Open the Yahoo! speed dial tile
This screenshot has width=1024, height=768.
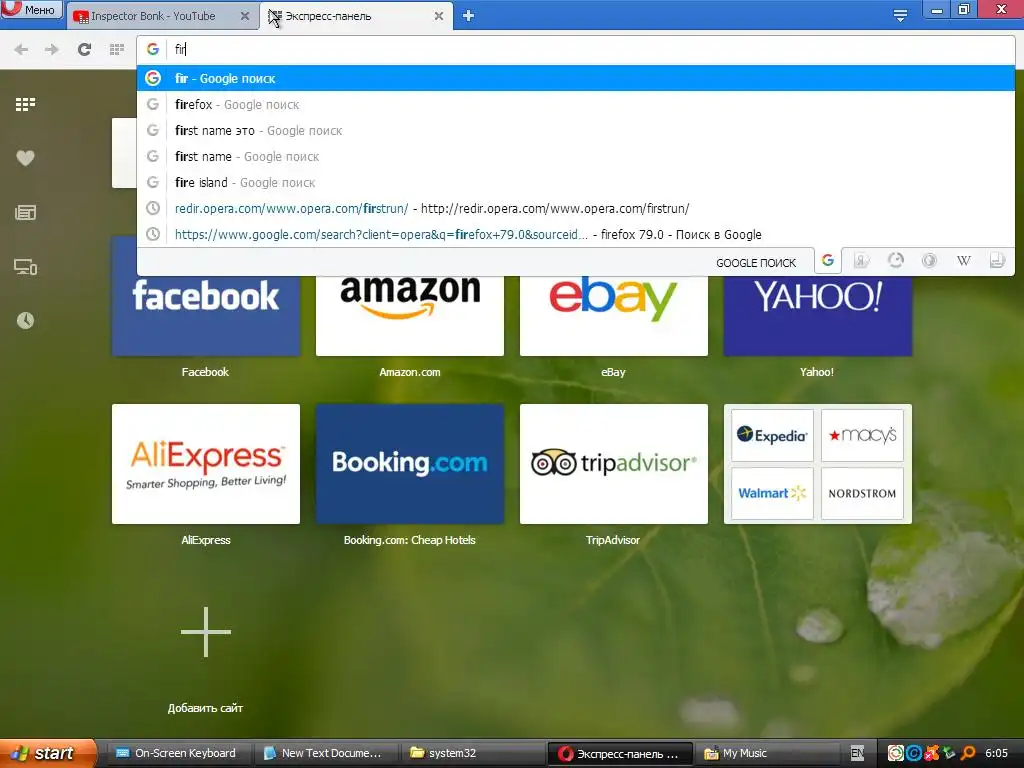point(818,315)
